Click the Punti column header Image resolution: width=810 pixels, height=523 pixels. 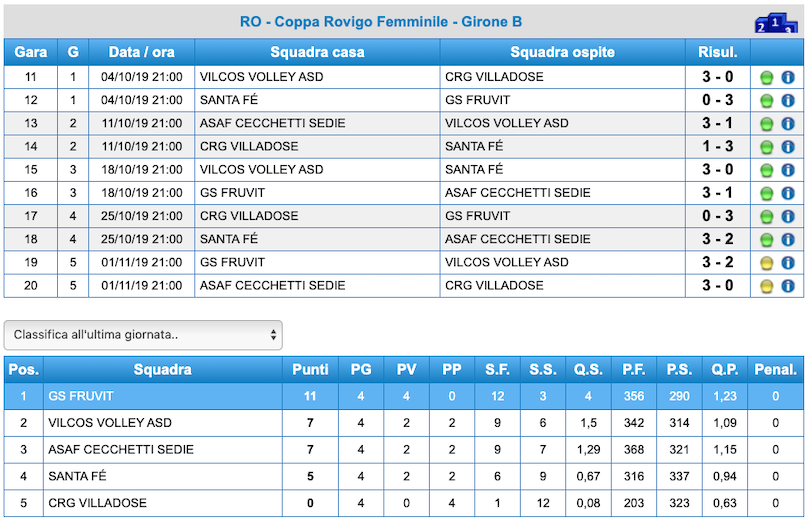pyautogui.click(x=310, y=370)
